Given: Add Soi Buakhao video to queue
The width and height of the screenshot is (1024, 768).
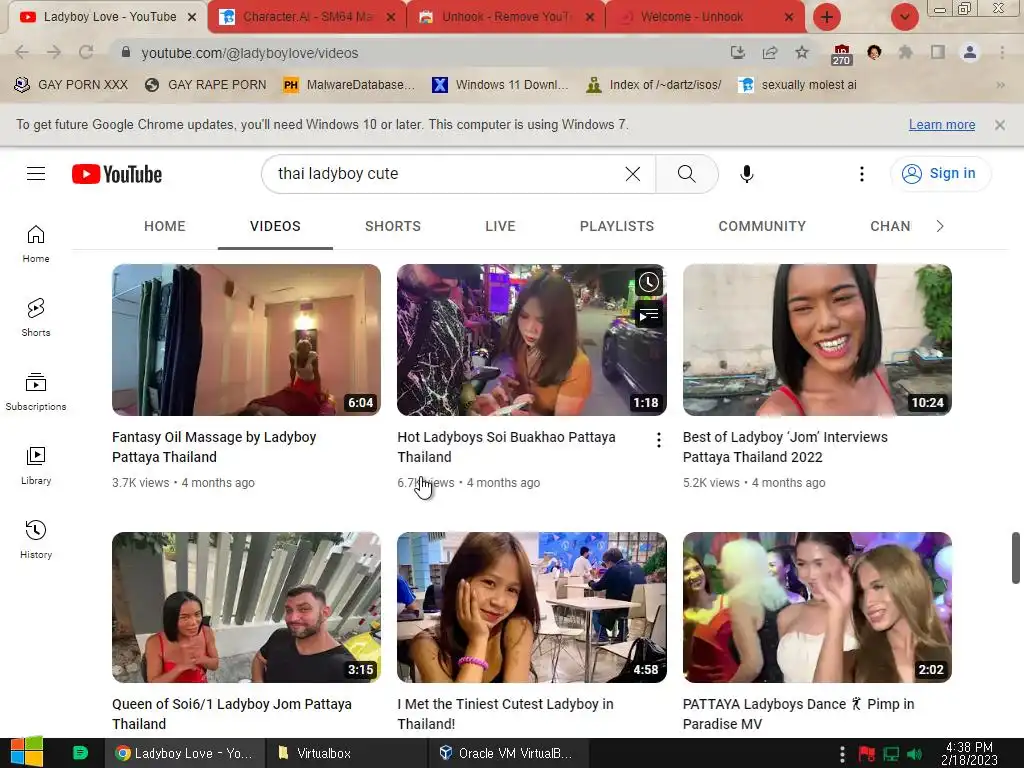Looking at the screenshot, I should (x=648, y=315).
